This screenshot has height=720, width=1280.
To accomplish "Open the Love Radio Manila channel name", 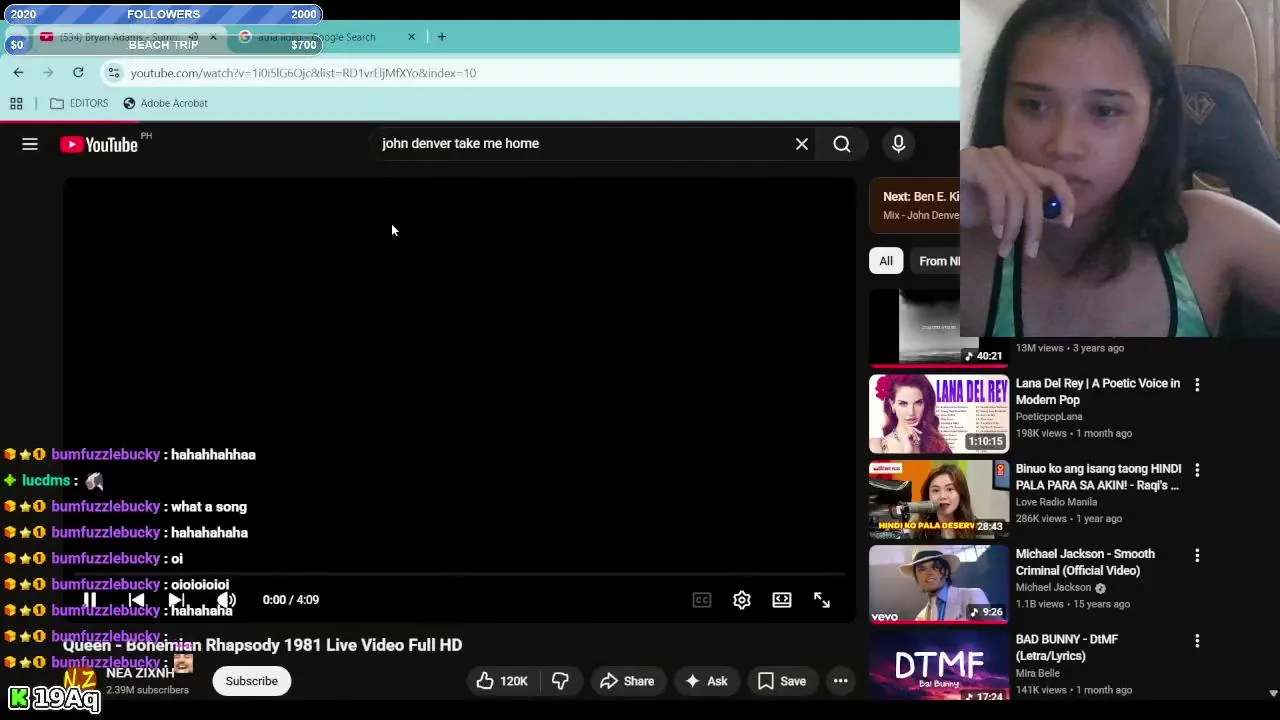I will (x=1056, y=502).
